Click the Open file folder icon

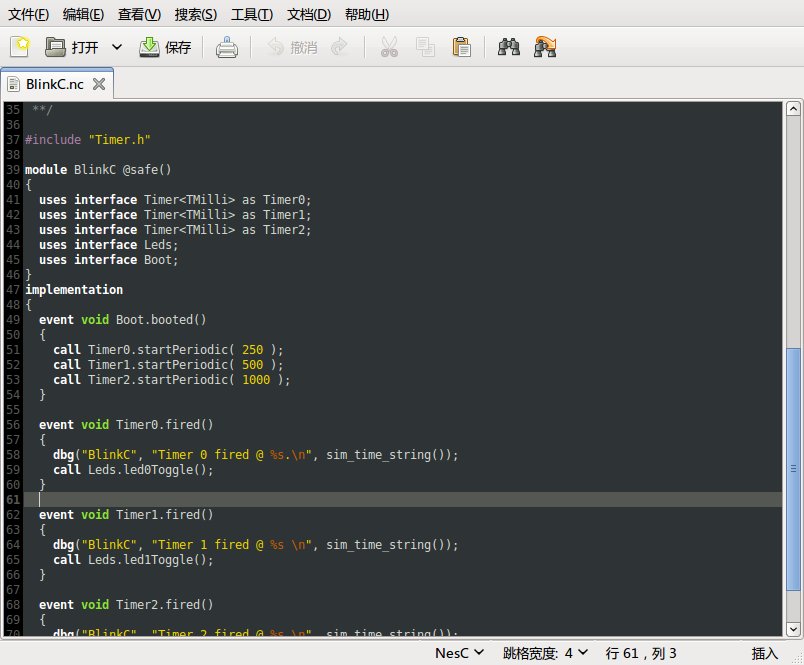coord(56,47)
